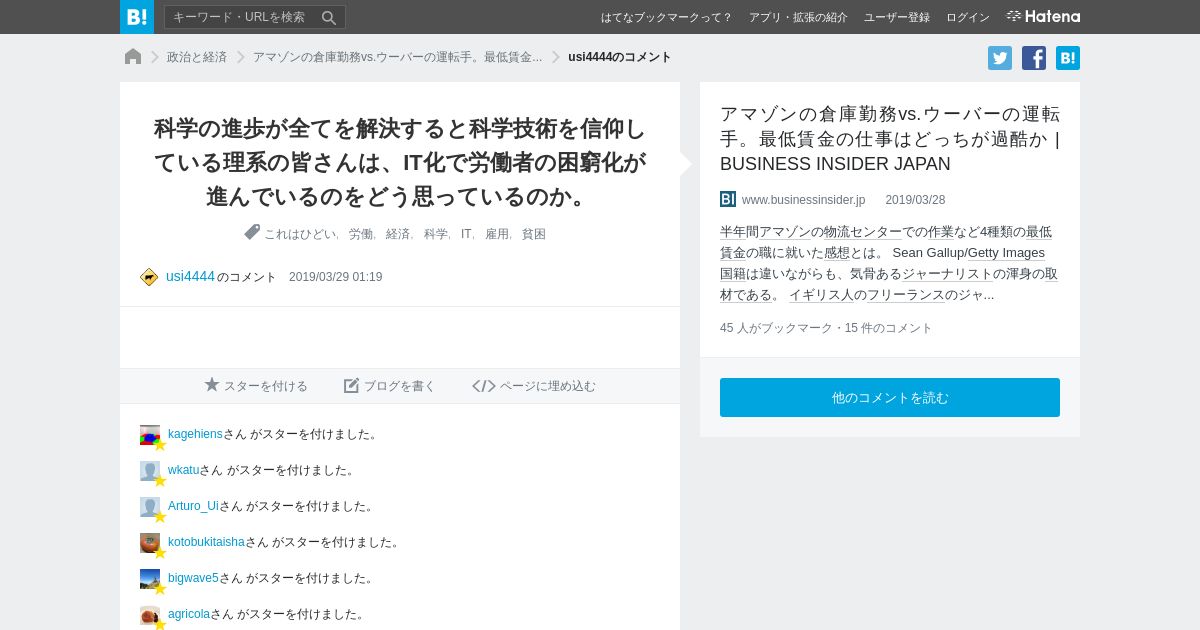Open wkatu profile link
The image size is (1200, 630).
point(183,470)
